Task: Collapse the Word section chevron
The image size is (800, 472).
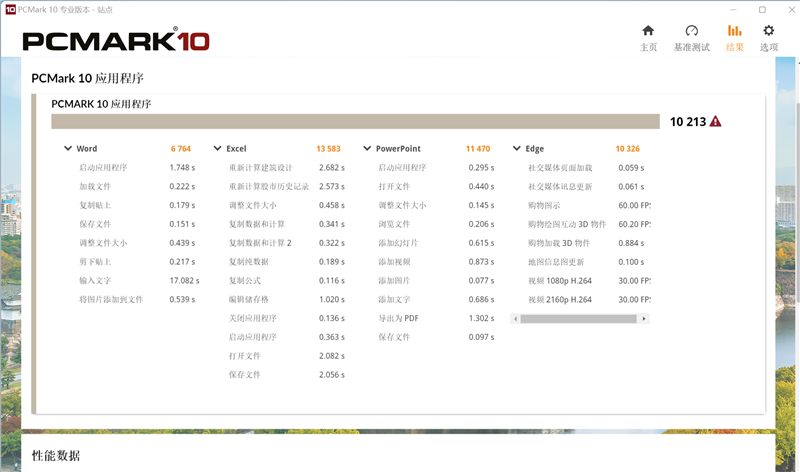Action: [x=68, y=148]
